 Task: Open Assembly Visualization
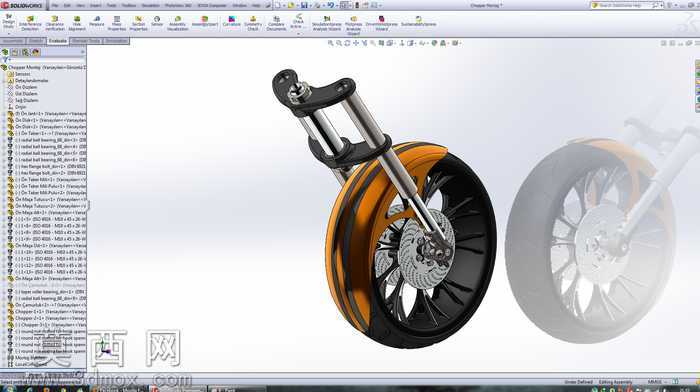(178, 23)
